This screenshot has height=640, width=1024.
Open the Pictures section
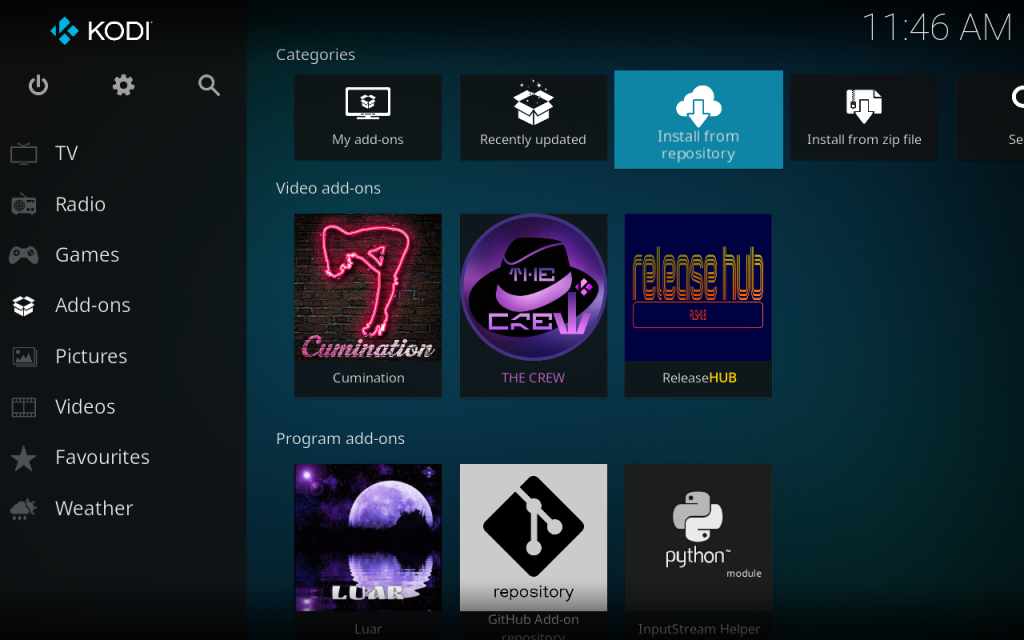click(x=90, y=356)
